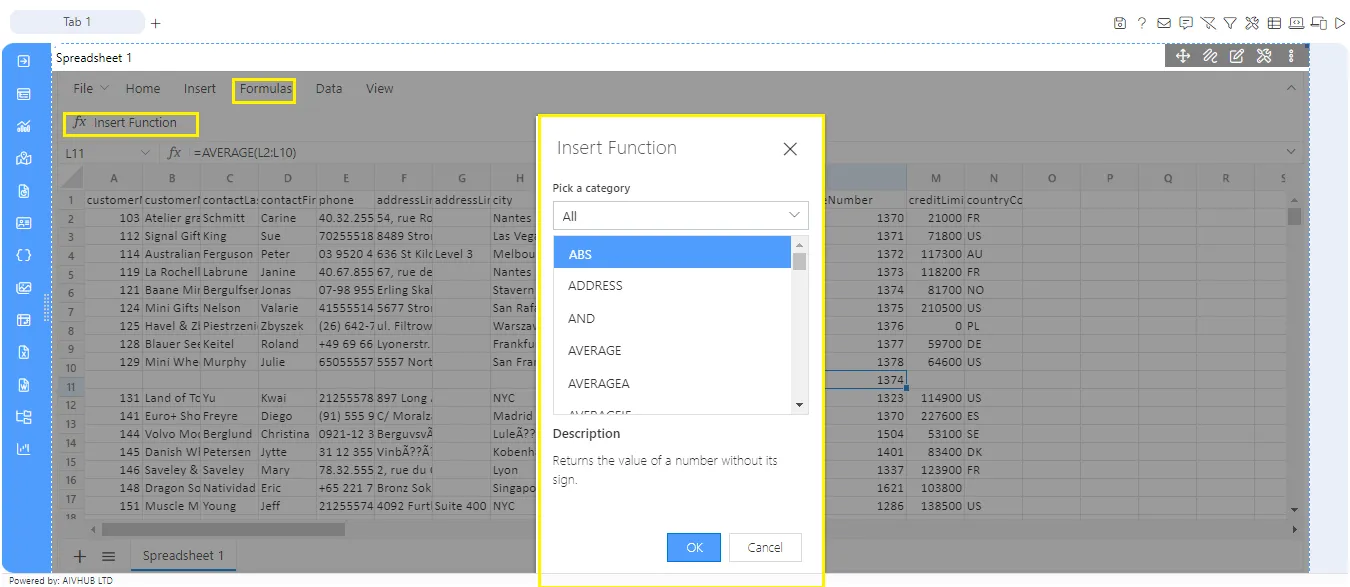Open help via question mark icon
Screen dimensions: 1350x587
(1142, 23)
